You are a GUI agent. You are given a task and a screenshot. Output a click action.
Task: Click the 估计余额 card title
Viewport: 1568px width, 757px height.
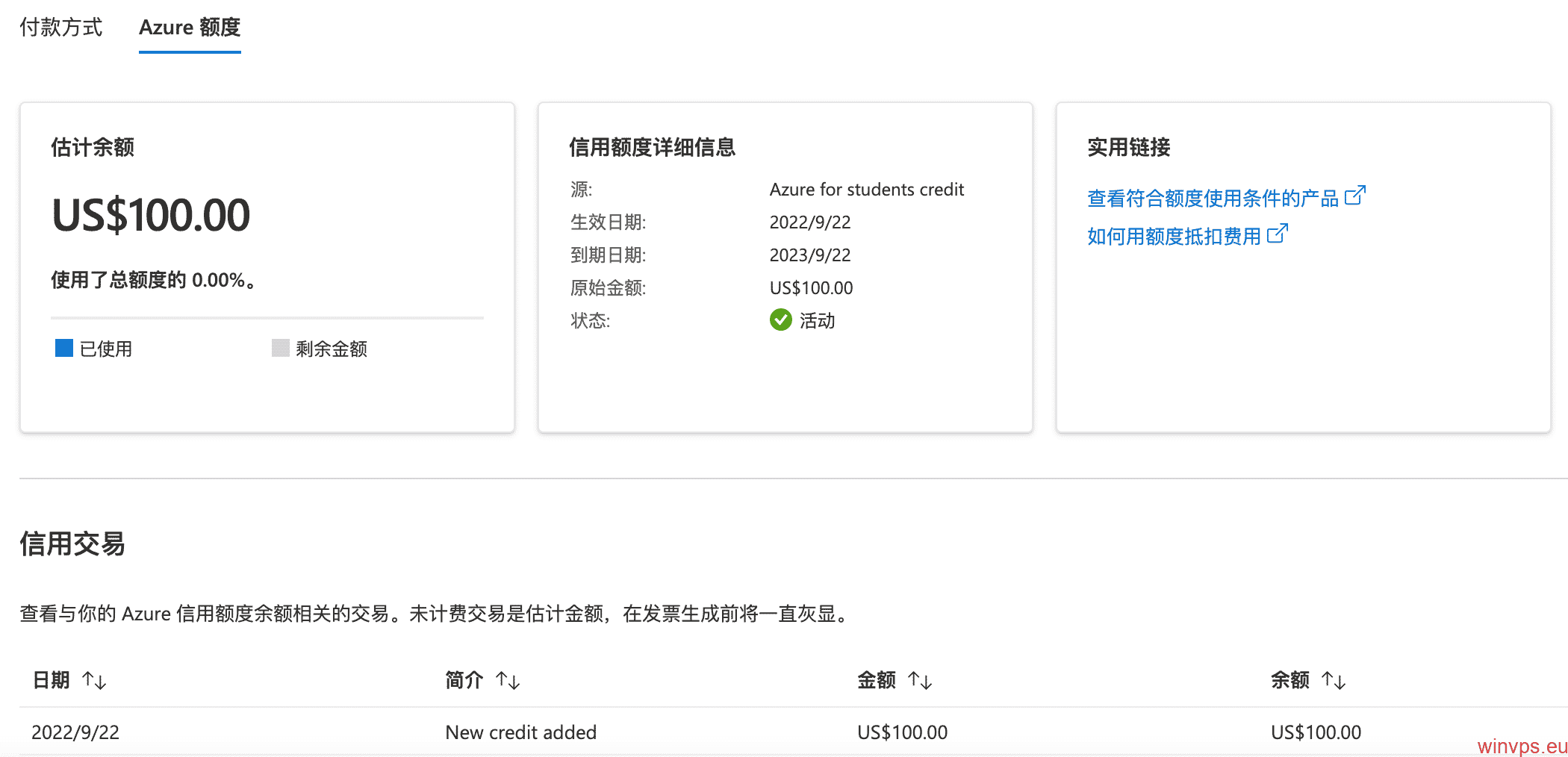point(93,147)
